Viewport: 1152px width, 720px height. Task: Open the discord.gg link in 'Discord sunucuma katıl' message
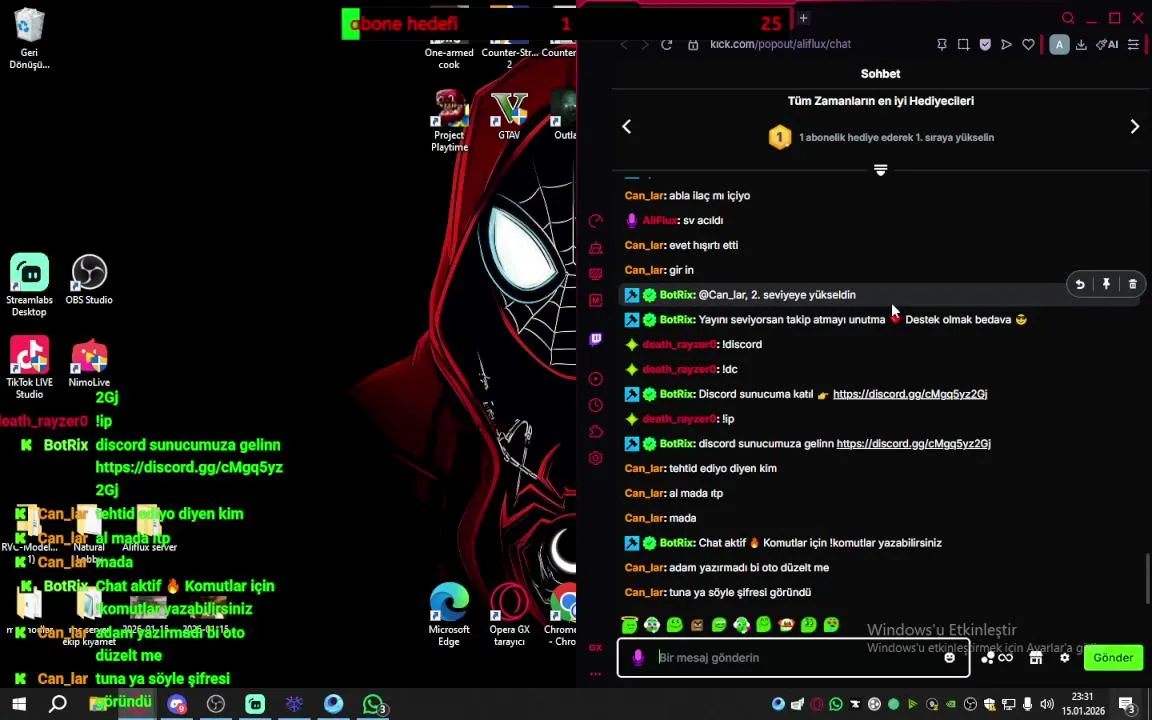tap(910, 395)
